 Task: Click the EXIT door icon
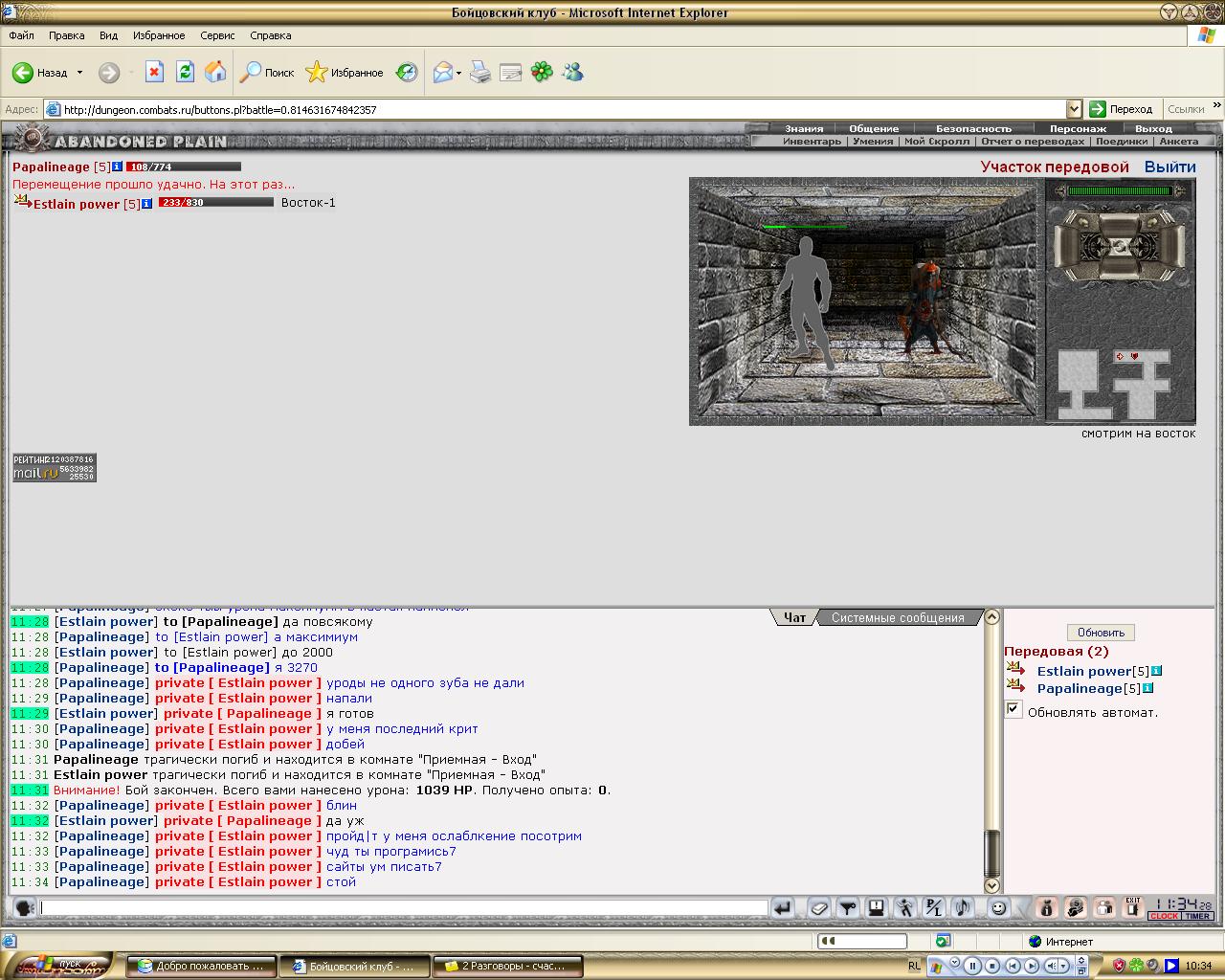(1133, 907)
